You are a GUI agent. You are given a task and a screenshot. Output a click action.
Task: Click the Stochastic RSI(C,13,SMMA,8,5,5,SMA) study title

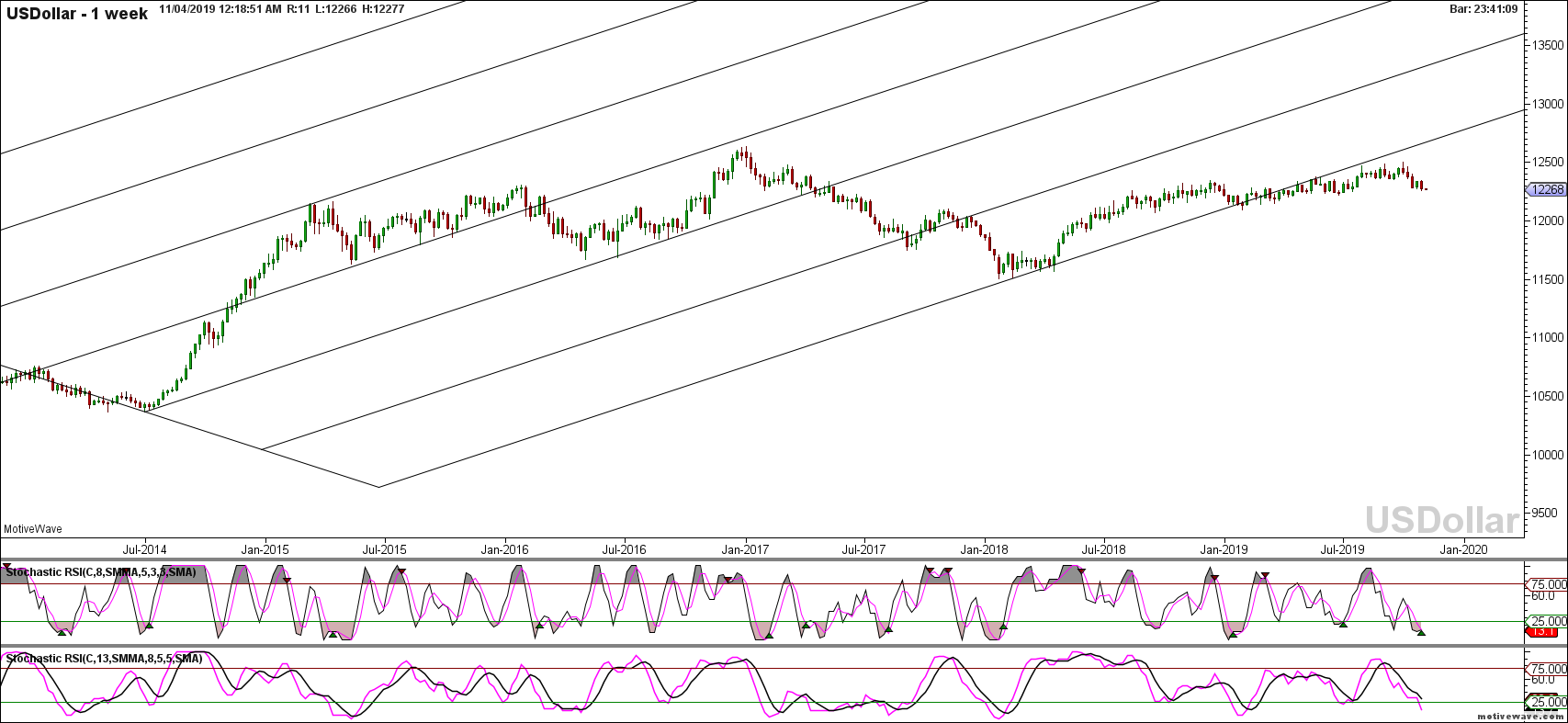coord(105,659)
